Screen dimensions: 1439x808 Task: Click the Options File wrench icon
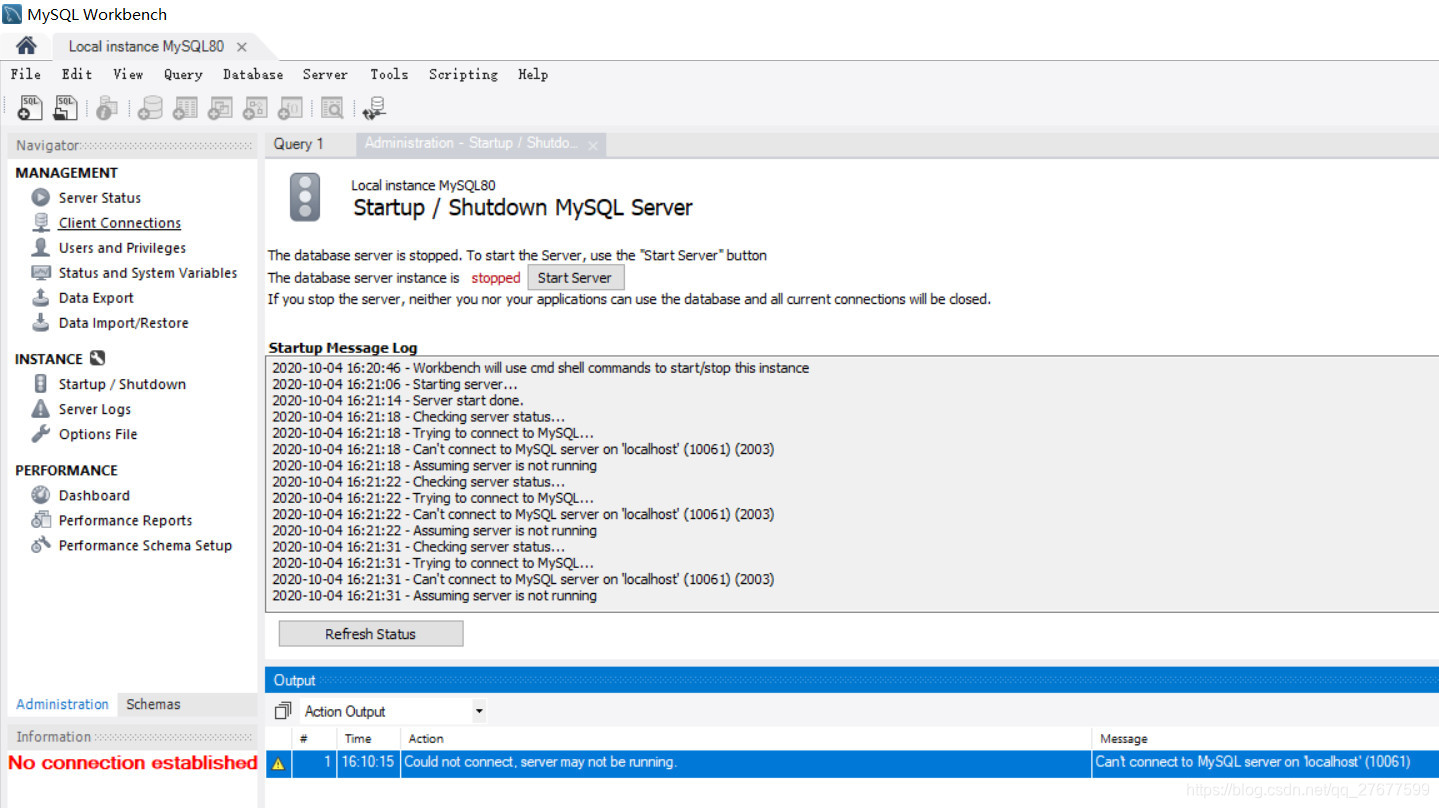(40, 434)
